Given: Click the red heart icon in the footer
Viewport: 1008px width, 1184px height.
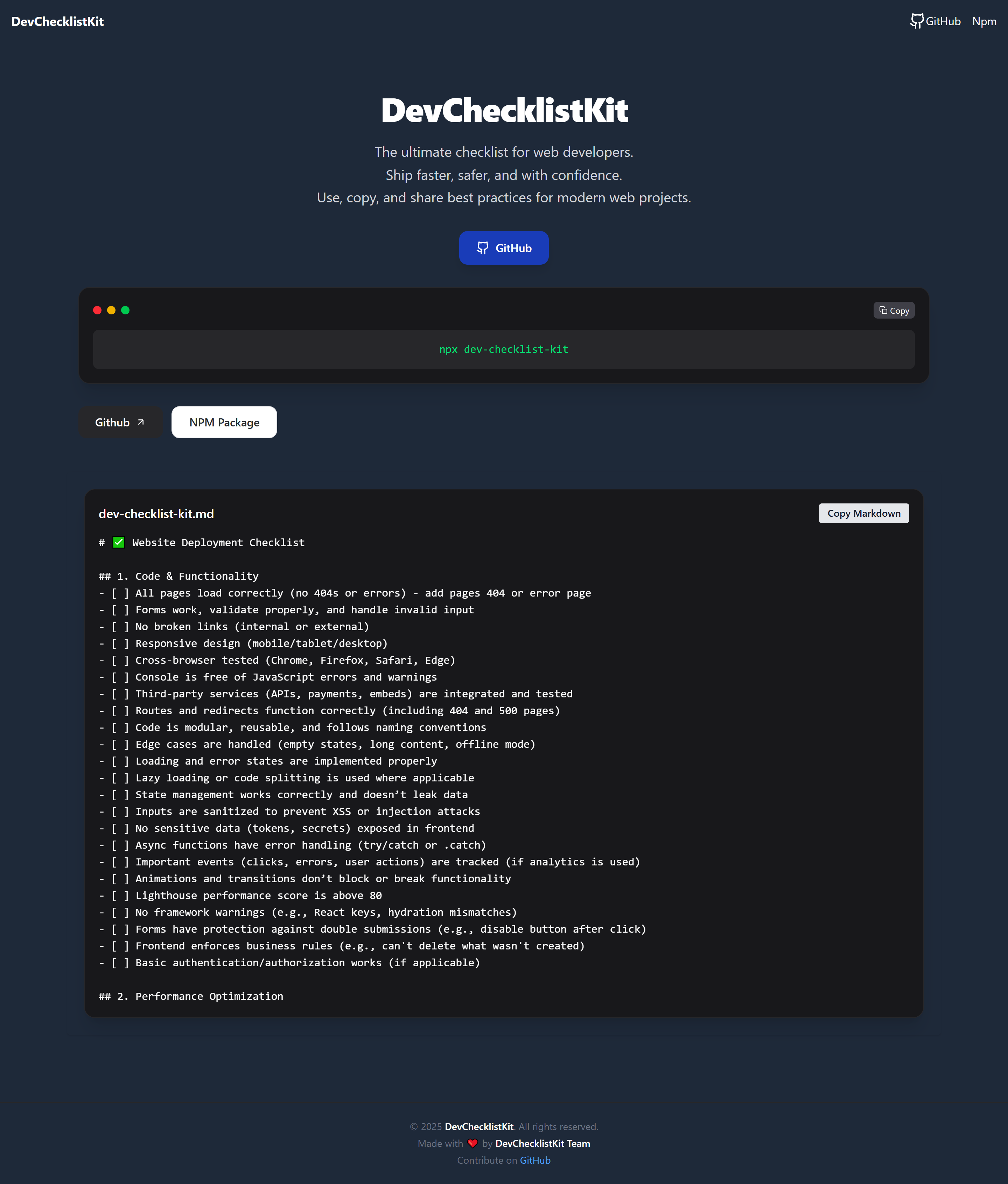Looking at the screenshot, I should (x=472, y=1143).
